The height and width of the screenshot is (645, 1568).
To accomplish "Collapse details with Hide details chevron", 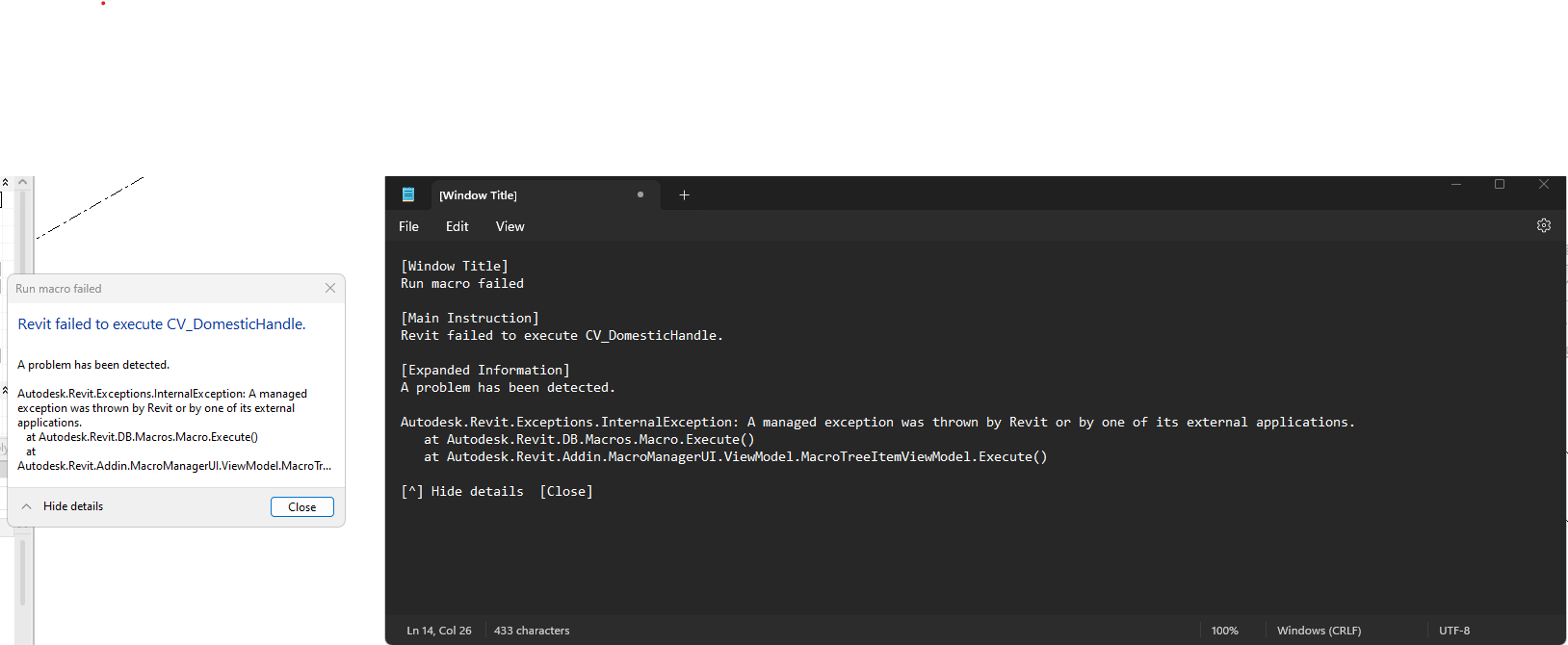I will coord(27,506).
